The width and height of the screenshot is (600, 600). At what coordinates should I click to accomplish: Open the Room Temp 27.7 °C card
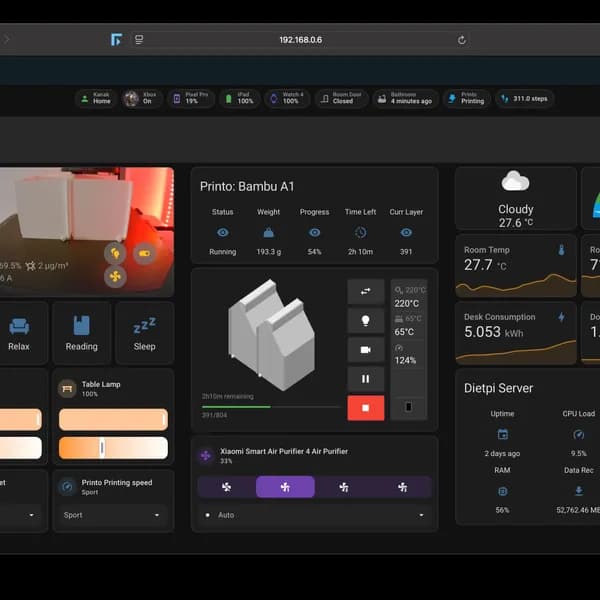point(516,266)
